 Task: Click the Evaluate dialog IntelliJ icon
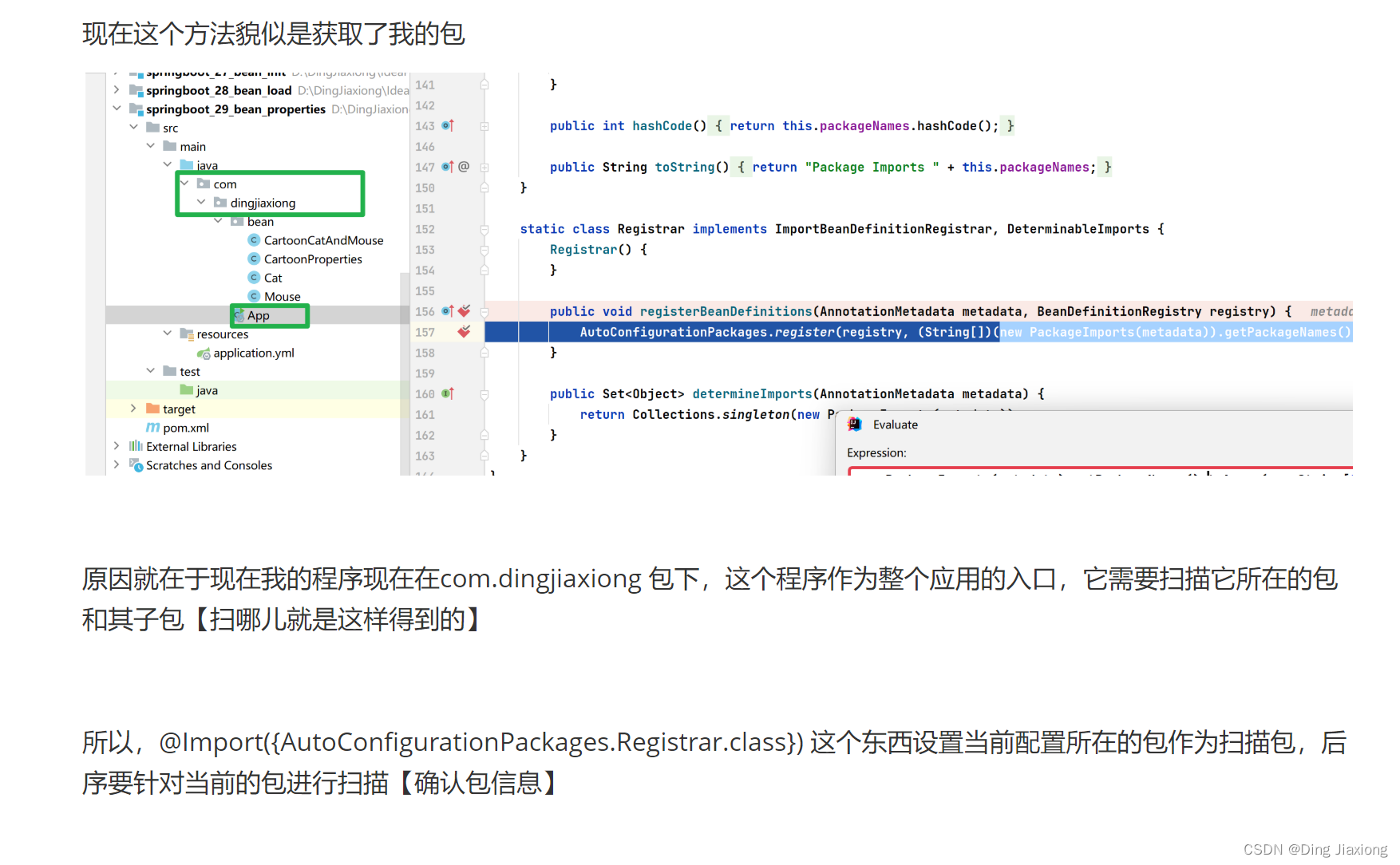coord(855,425)
